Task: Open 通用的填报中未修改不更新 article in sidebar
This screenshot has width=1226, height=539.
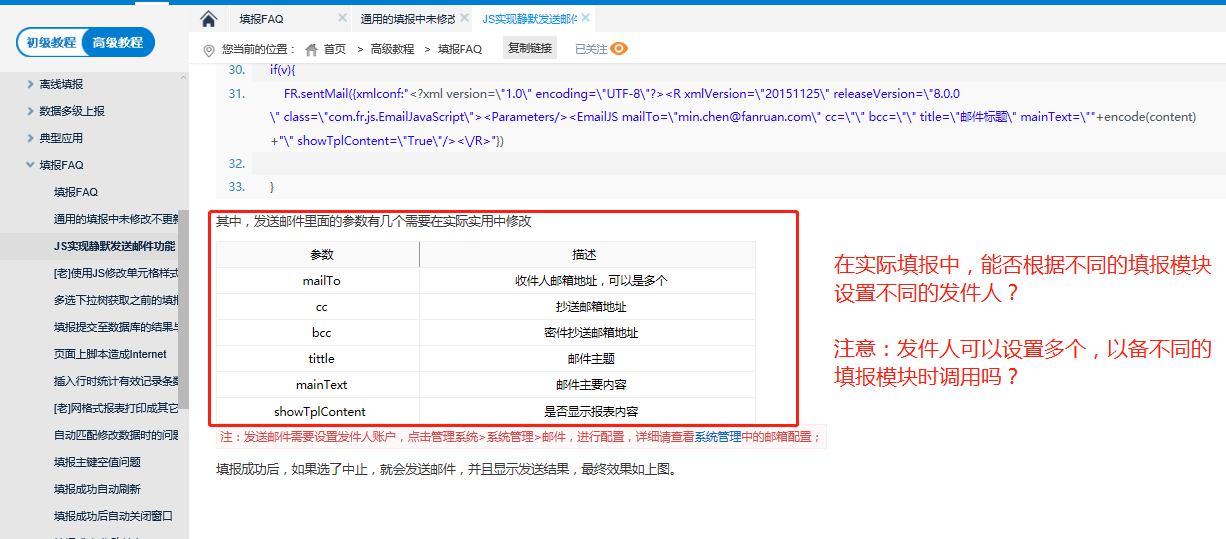Action: (116, 219)
